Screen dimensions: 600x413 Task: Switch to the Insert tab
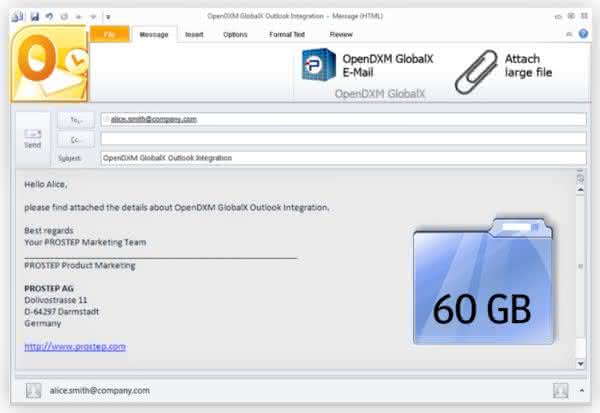click(194, 34)
